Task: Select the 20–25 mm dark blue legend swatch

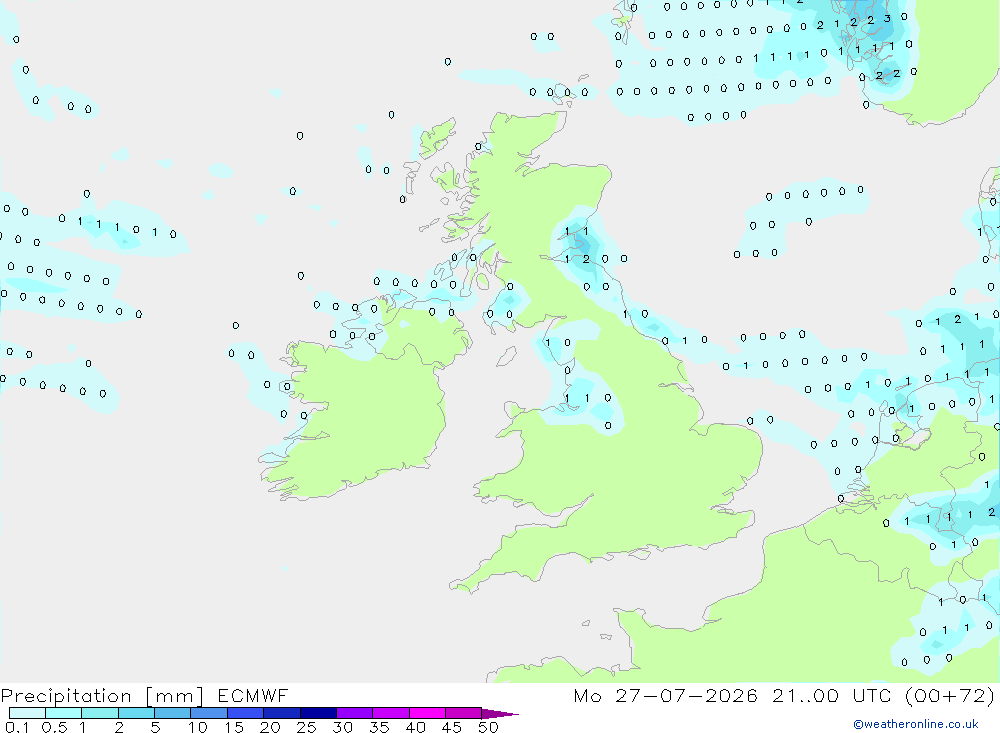Action: (x=281, y=713)
